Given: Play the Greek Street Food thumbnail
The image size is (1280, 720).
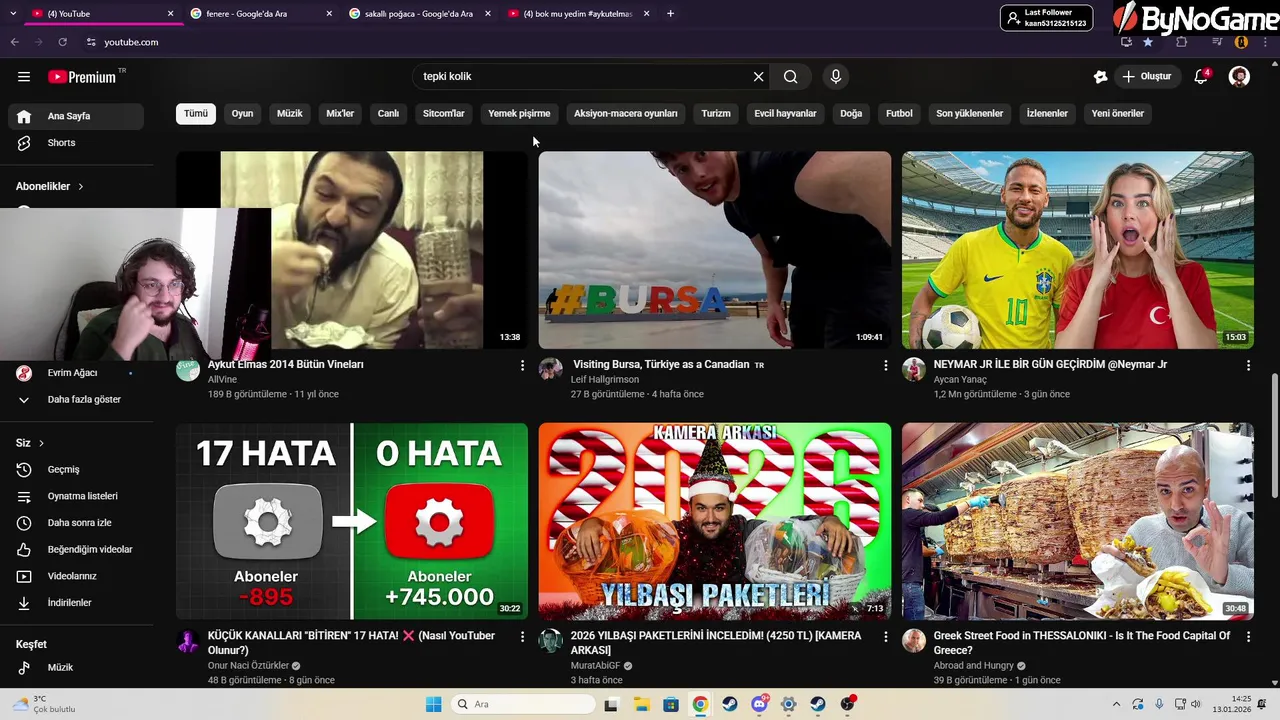Looking at the screenshot, I should coord(1077,521).
